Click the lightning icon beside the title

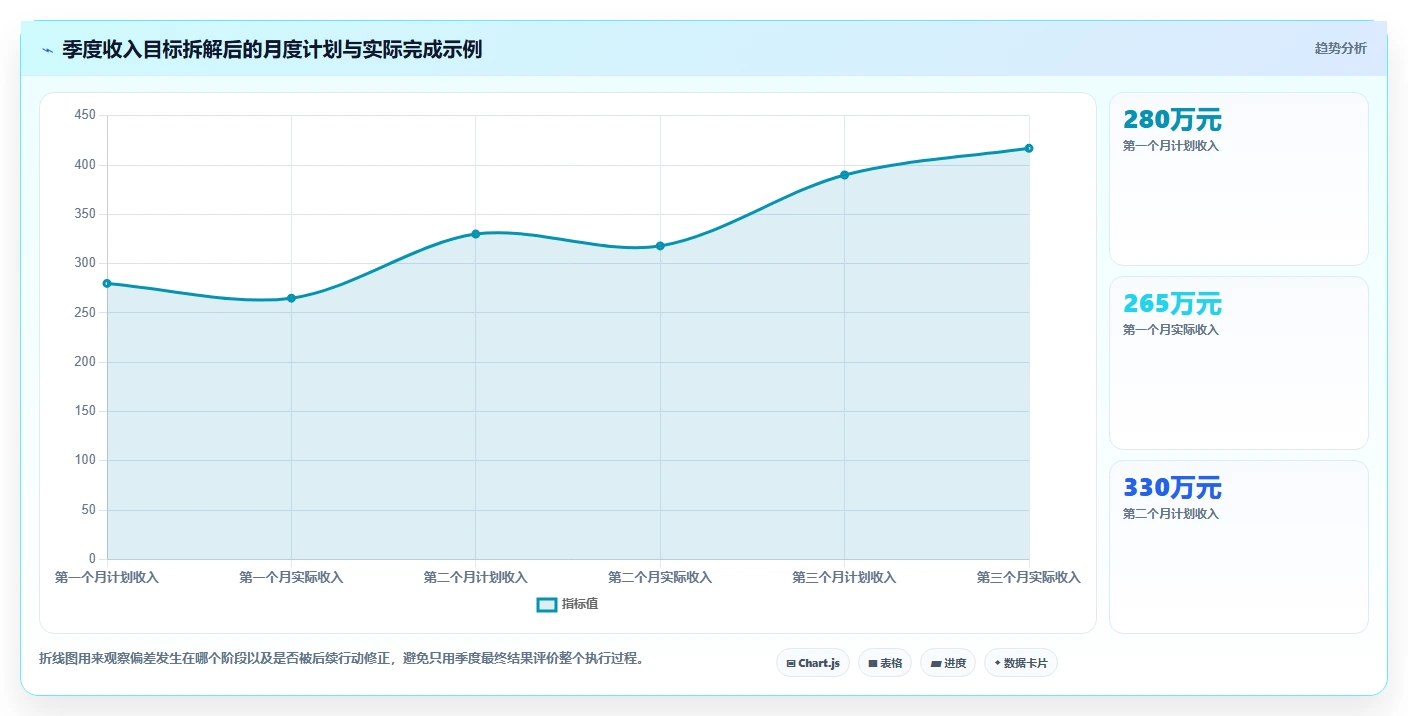(47, 49)
